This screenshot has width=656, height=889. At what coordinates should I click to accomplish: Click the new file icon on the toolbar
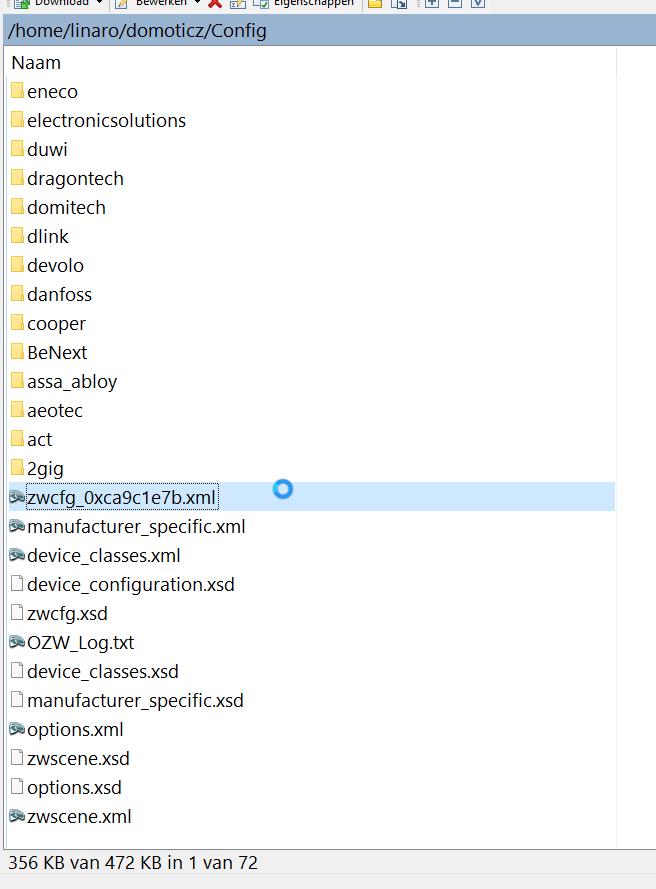[x=398, y=4]
